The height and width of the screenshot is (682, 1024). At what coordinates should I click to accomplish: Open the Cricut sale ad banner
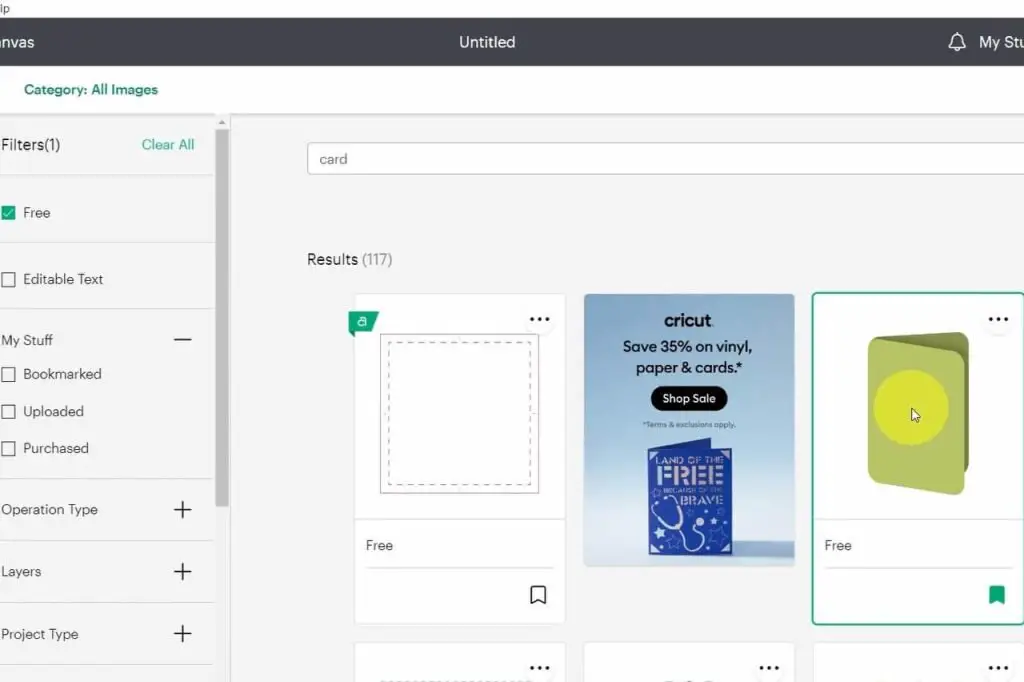coord(689,430)
